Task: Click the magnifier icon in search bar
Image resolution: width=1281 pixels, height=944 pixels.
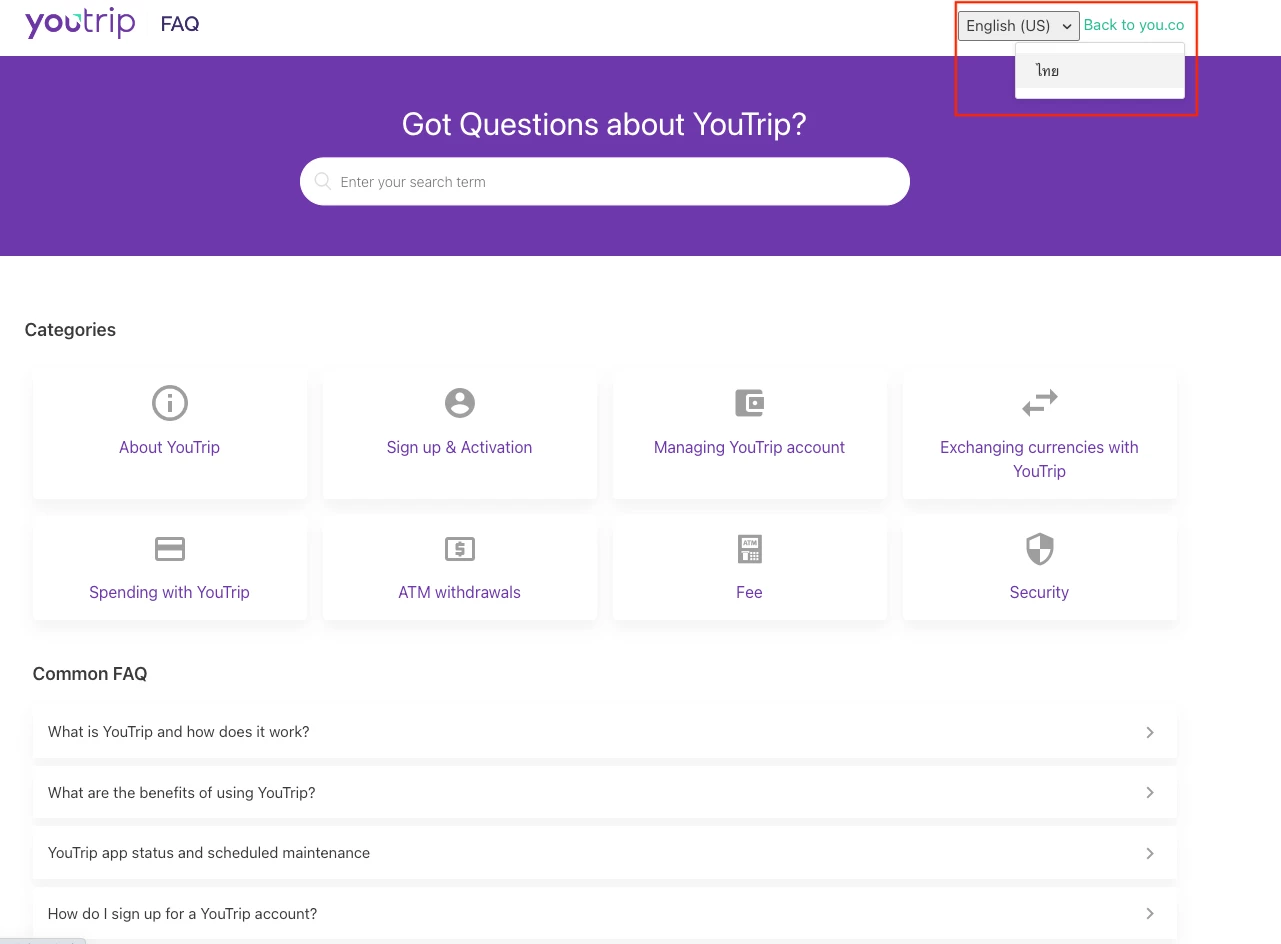Action: tap(323, 181)
